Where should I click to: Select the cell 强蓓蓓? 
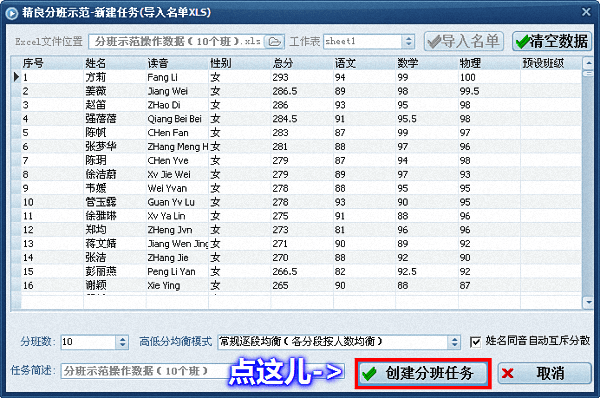[x=114, y=119]
